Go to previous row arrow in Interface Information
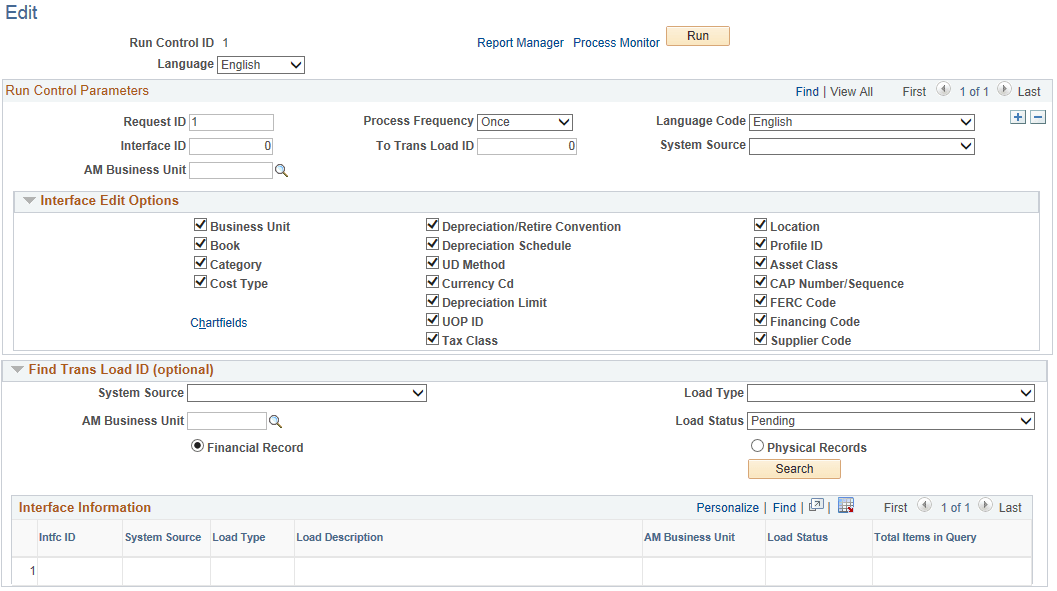The height and width of the screenshot is (591, 1057). pos(924,506)
